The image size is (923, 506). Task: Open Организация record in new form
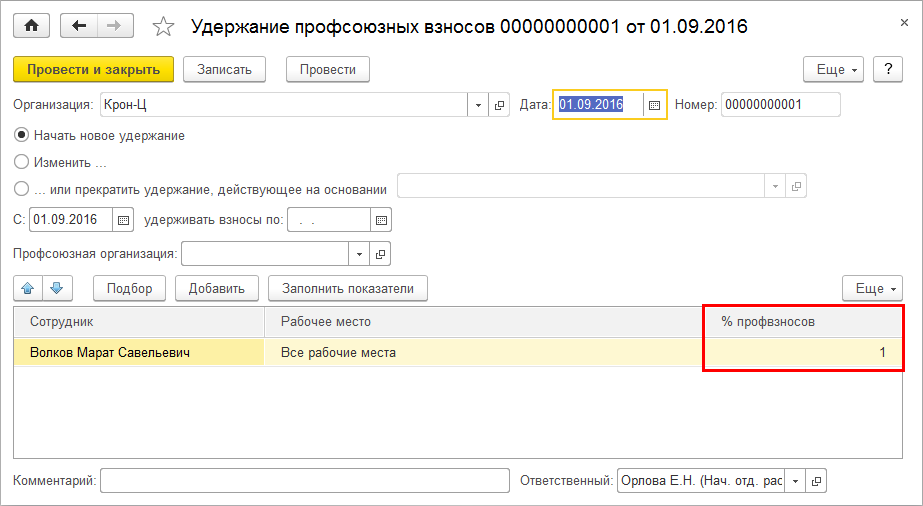pos(499,105)
